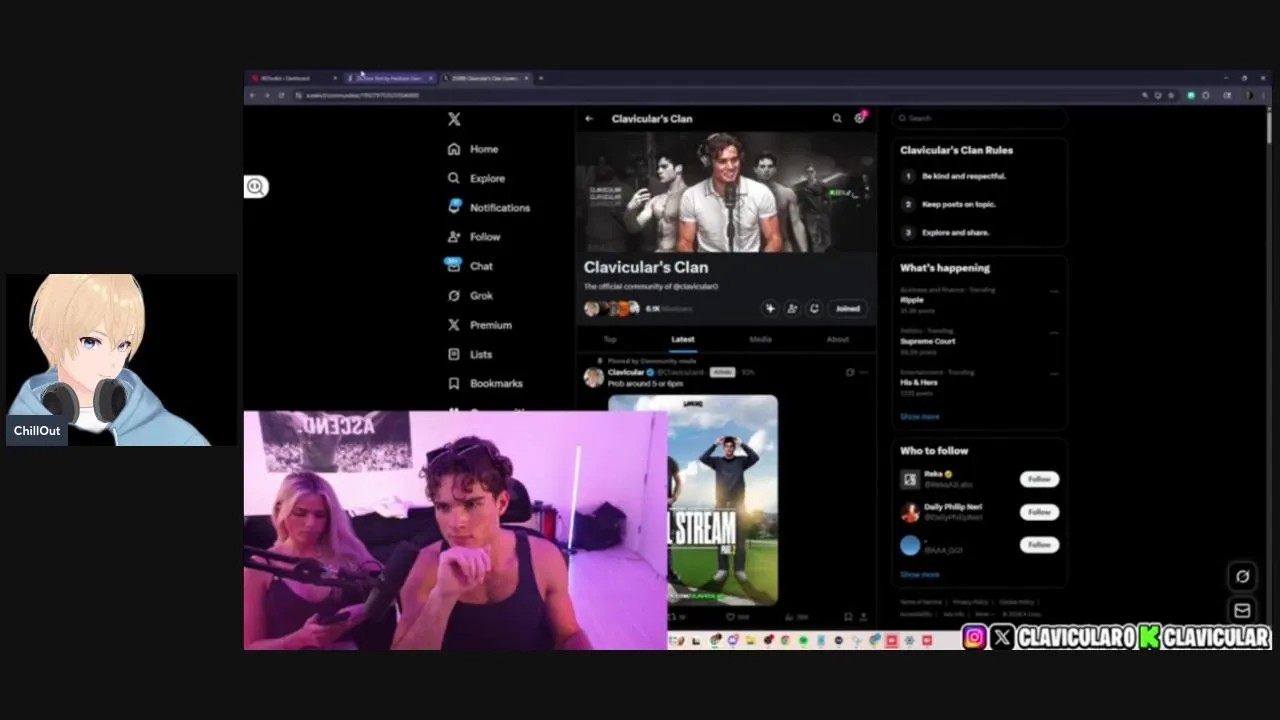
Task: Show more under Who to follow
Action: pos(920,575)
